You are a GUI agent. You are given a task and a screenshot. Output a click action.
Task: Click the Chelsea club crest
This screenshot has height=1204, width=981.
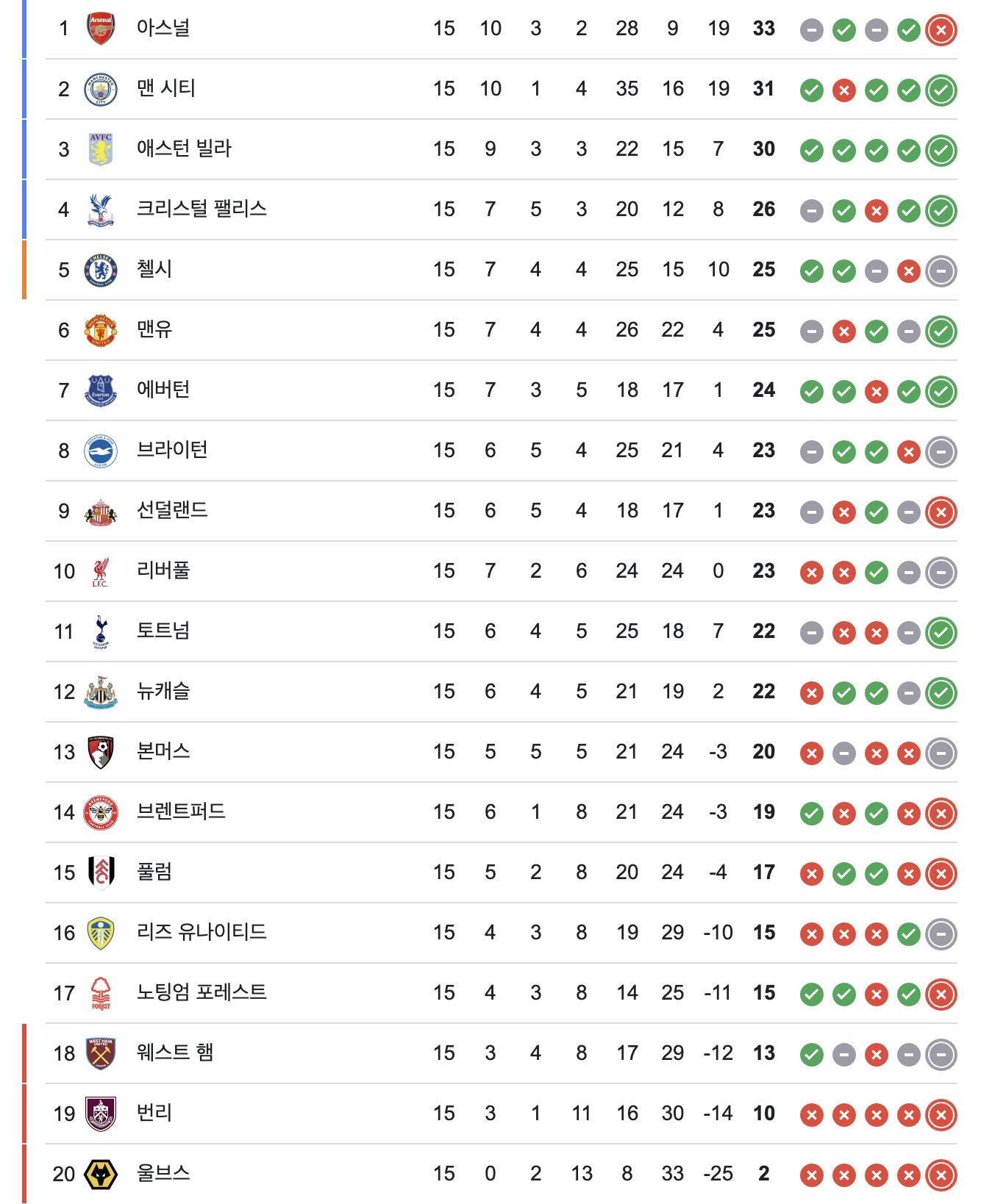(x=101, y=270)
